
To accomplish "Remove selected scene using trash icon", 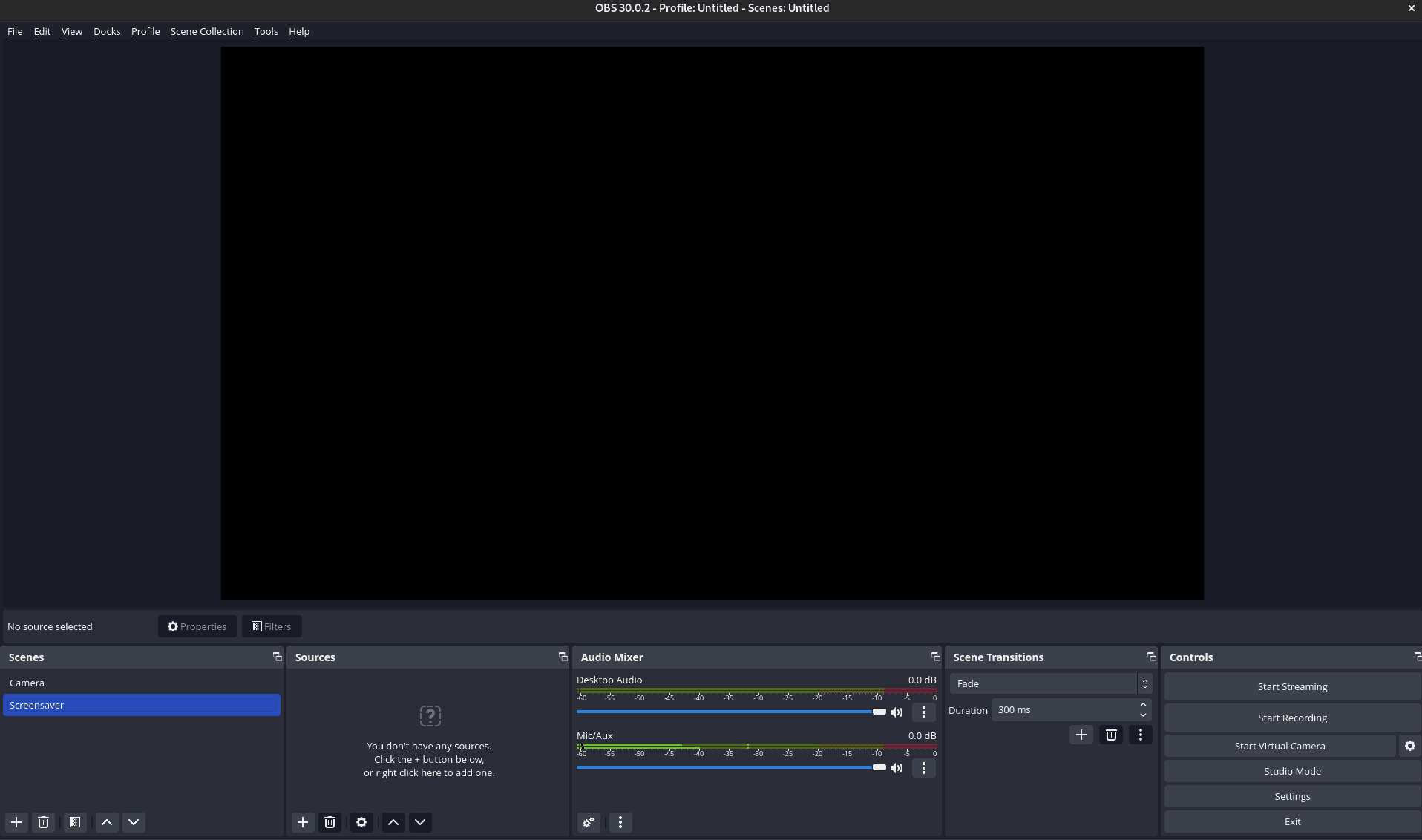I will (44, 822).
